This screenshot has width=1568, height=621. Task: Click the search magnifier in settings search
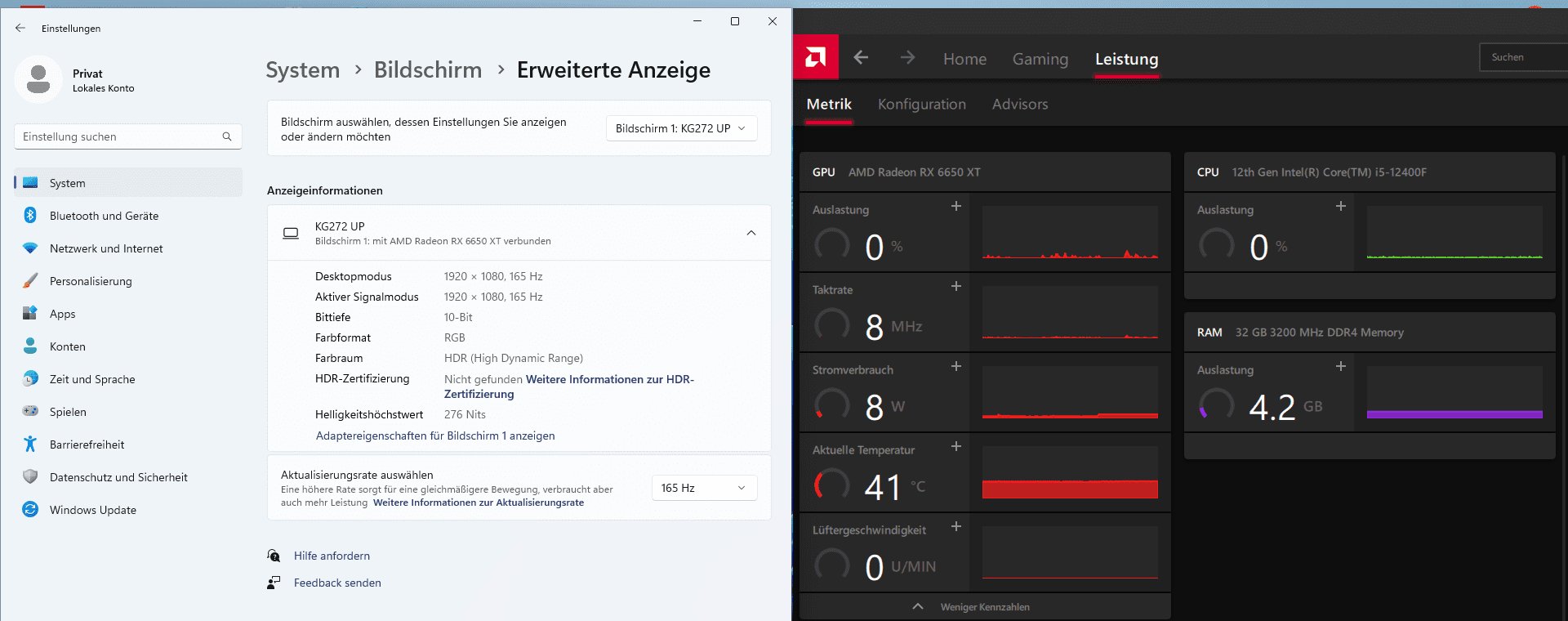(x=227, y=136)
